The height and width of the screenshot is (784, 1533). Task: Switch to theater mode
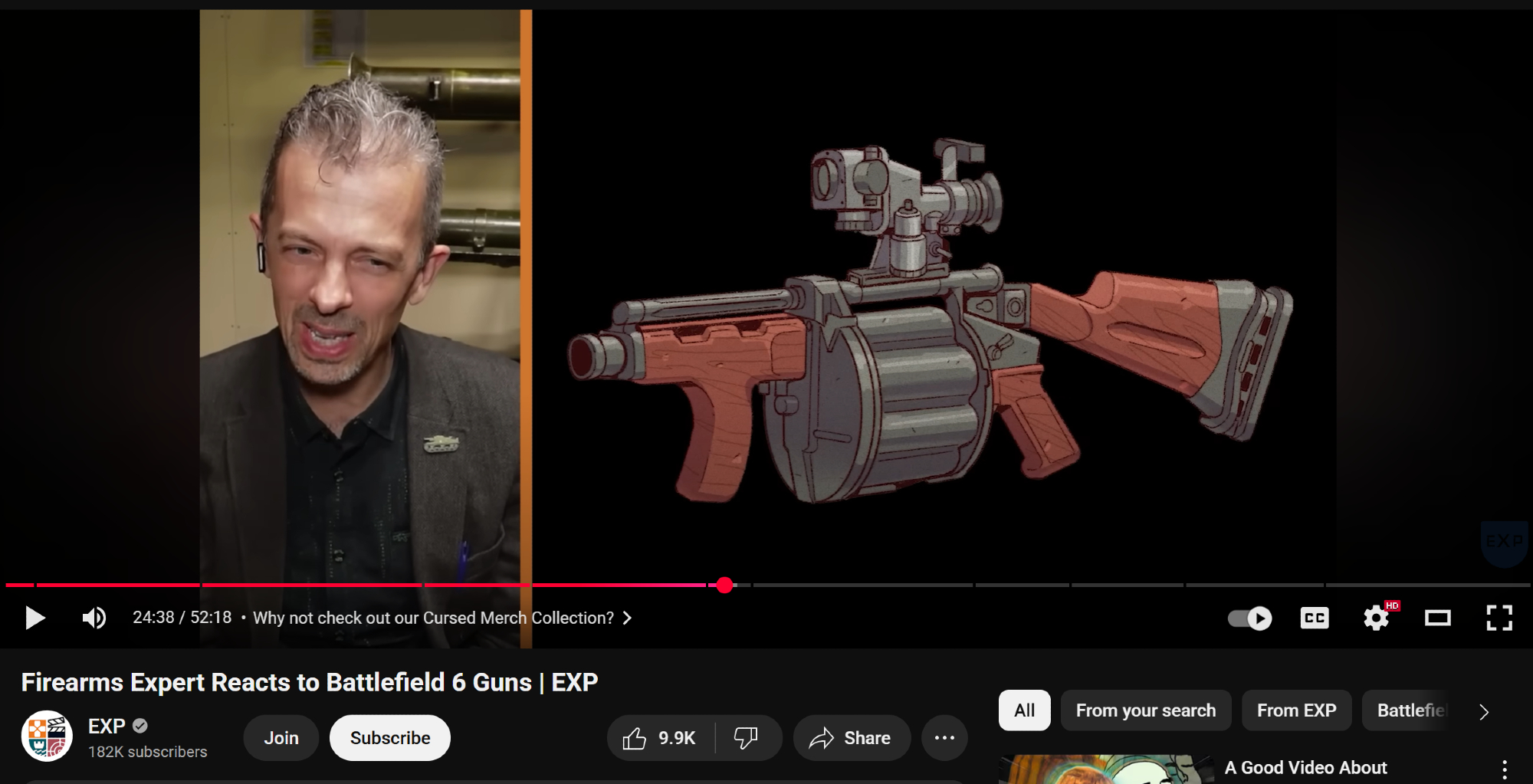coord(1438,618)
